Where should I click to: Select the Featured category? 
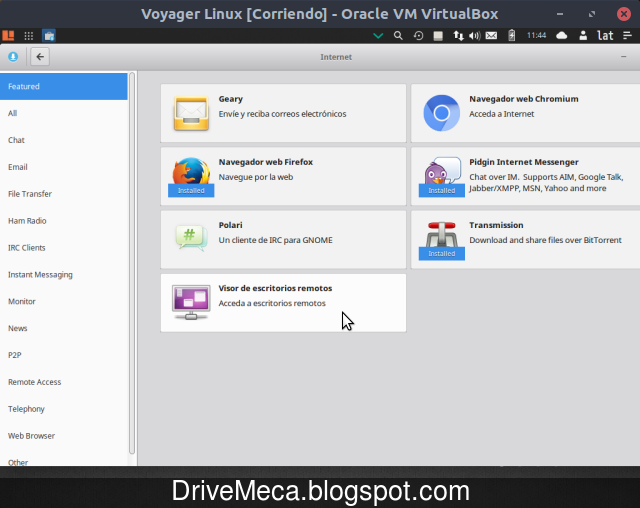click(x=64, y=86)
